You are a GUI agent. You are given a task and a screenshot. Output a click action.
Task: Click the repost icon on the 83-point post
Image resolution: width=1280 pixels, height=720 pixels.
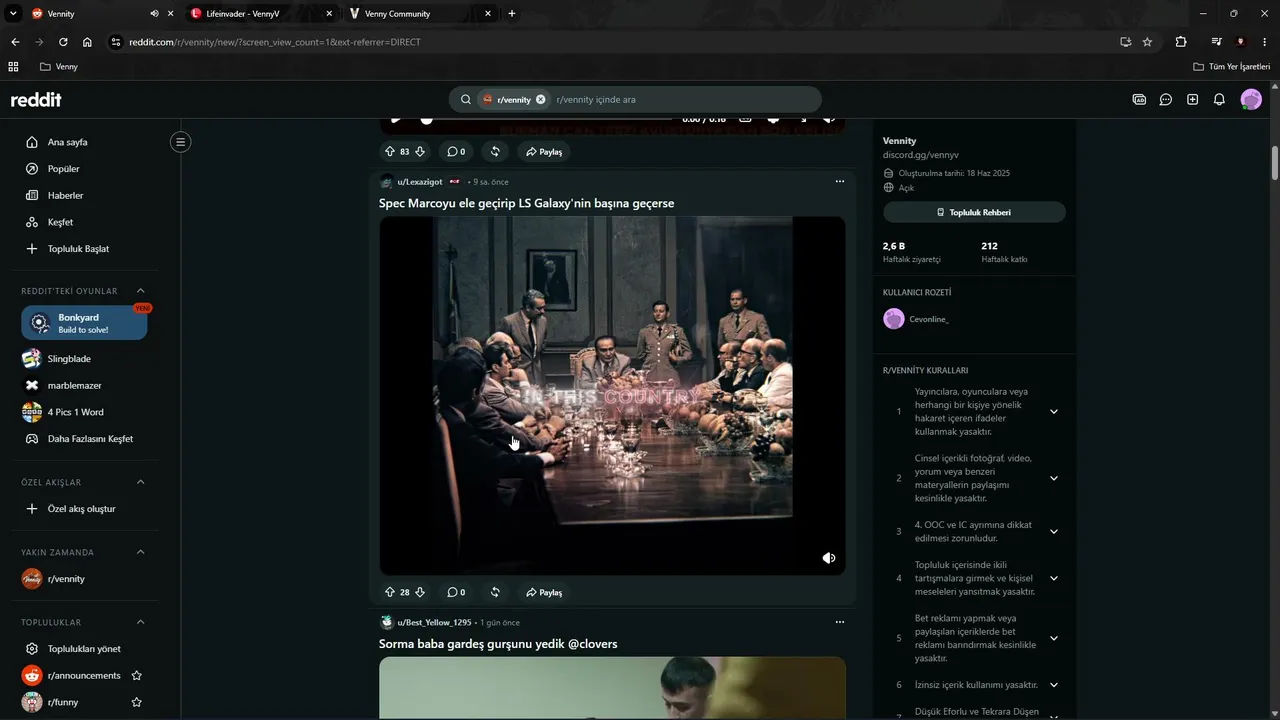[495, 152]
